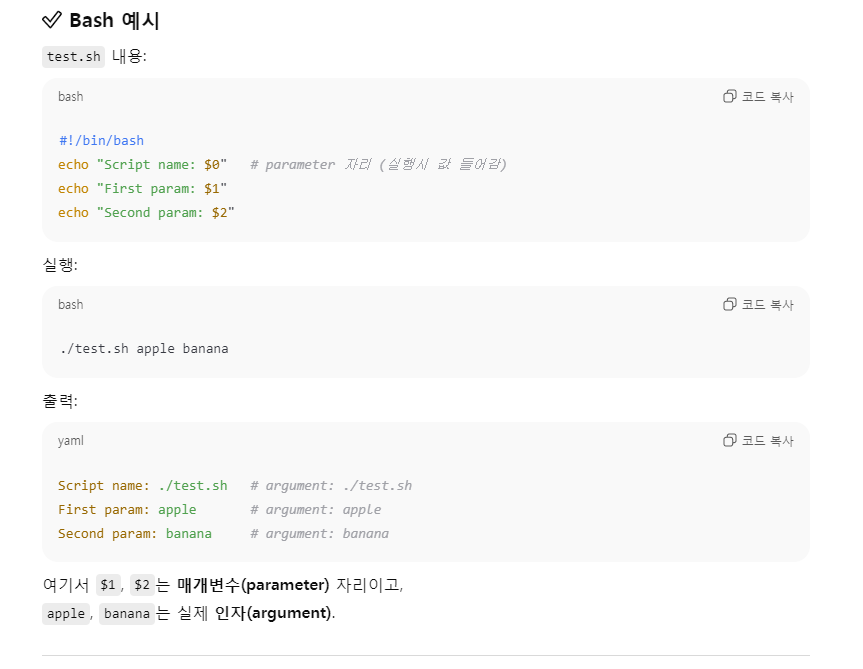The image size is (863, 669).
Task: Click the $2 inline code chip
Action: coord(142,584)
